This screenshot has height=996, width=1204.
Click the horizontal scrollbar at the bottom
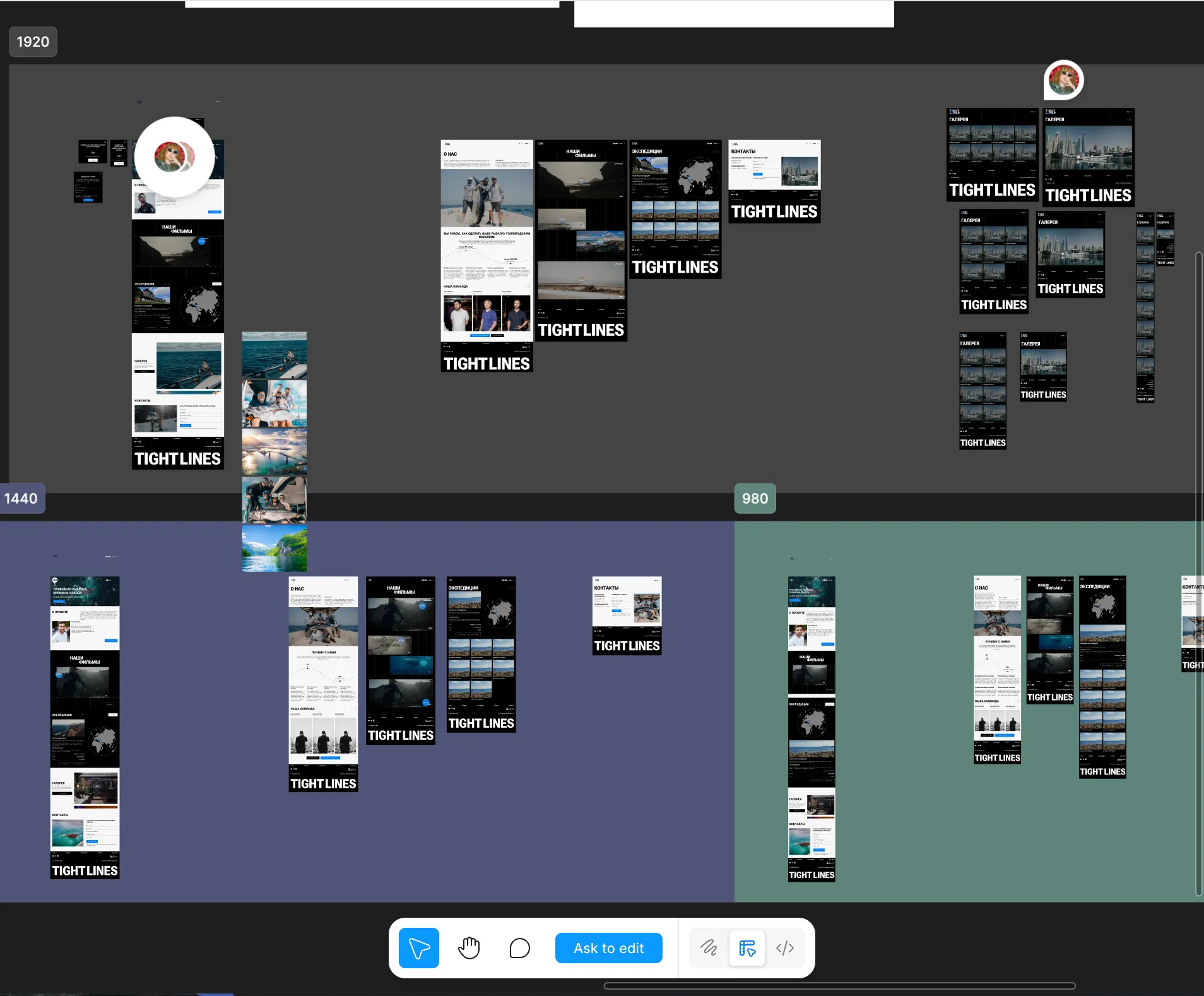tap(839, 986)
